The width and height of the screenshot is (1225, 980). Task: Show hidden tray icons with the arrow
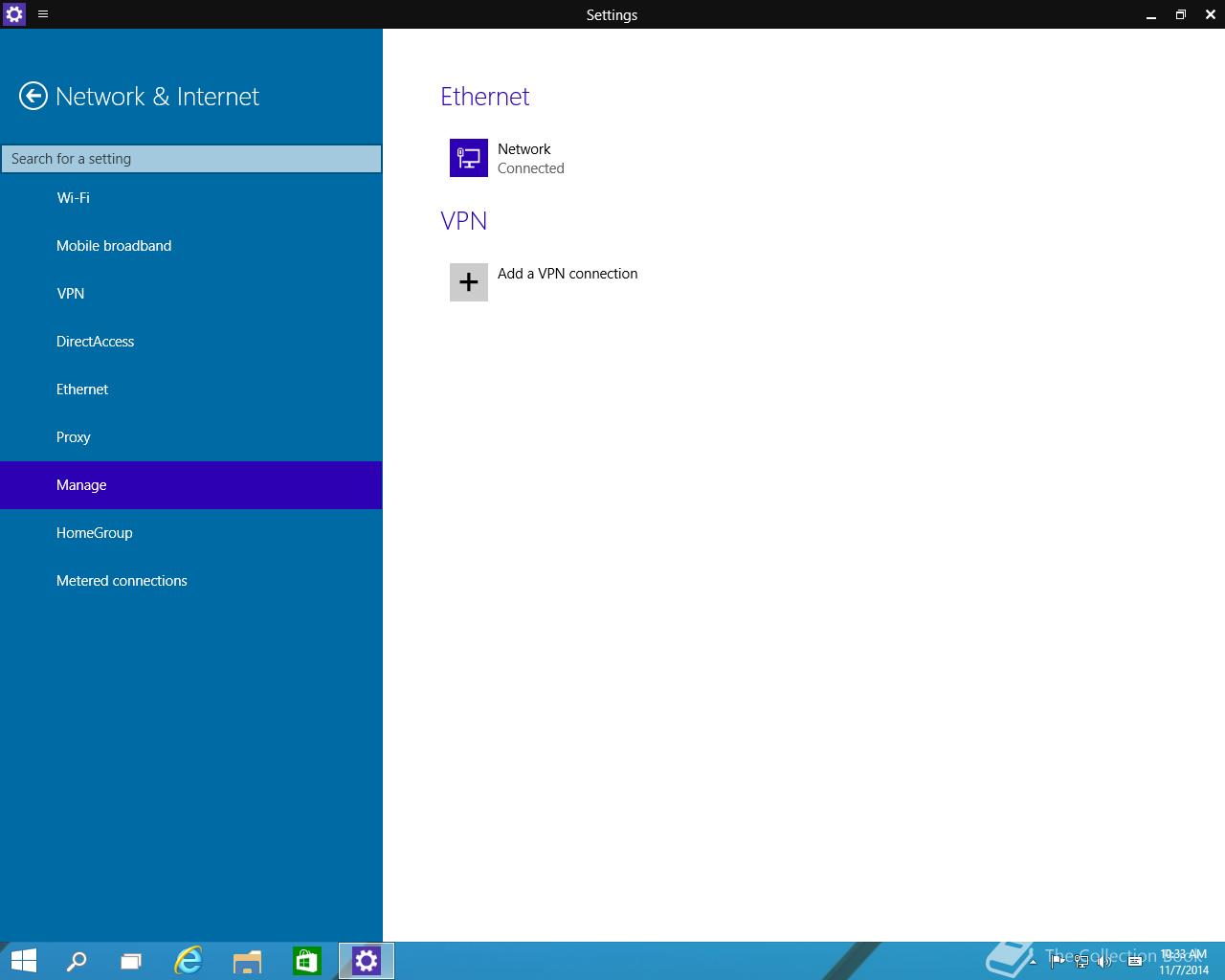(x=1033, y=962)
